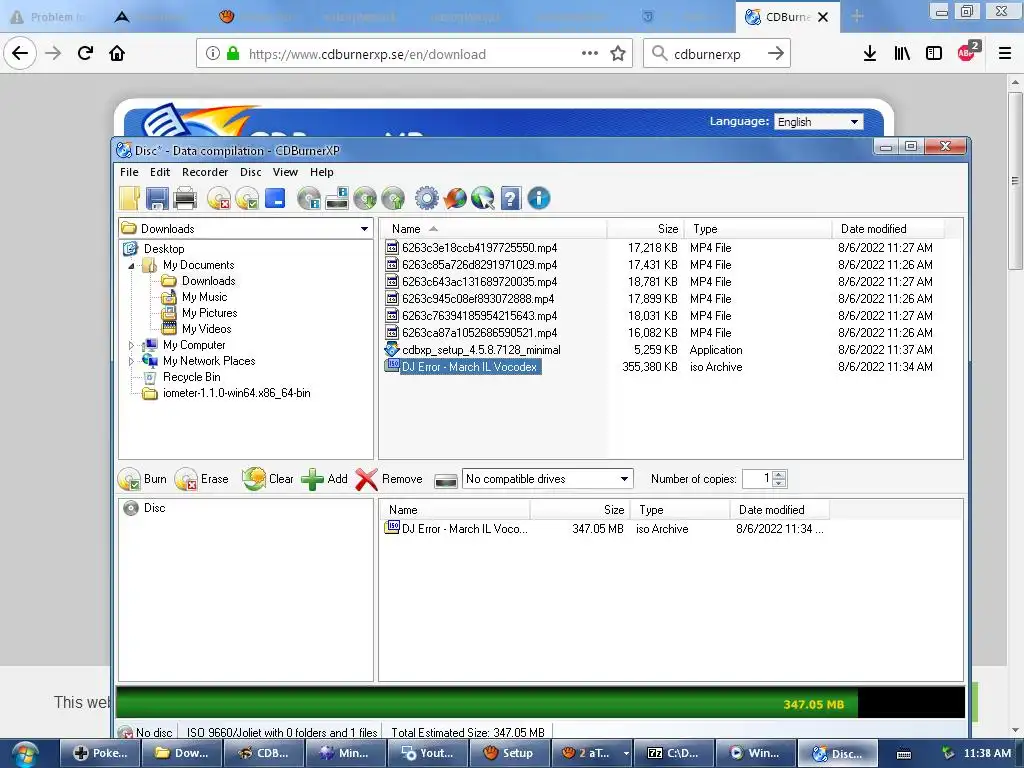Viewport: 1024px width, 768px height.
Task: Select file 6263c3e18ccb4197725550.mp4
Action: tap(479, 248)
